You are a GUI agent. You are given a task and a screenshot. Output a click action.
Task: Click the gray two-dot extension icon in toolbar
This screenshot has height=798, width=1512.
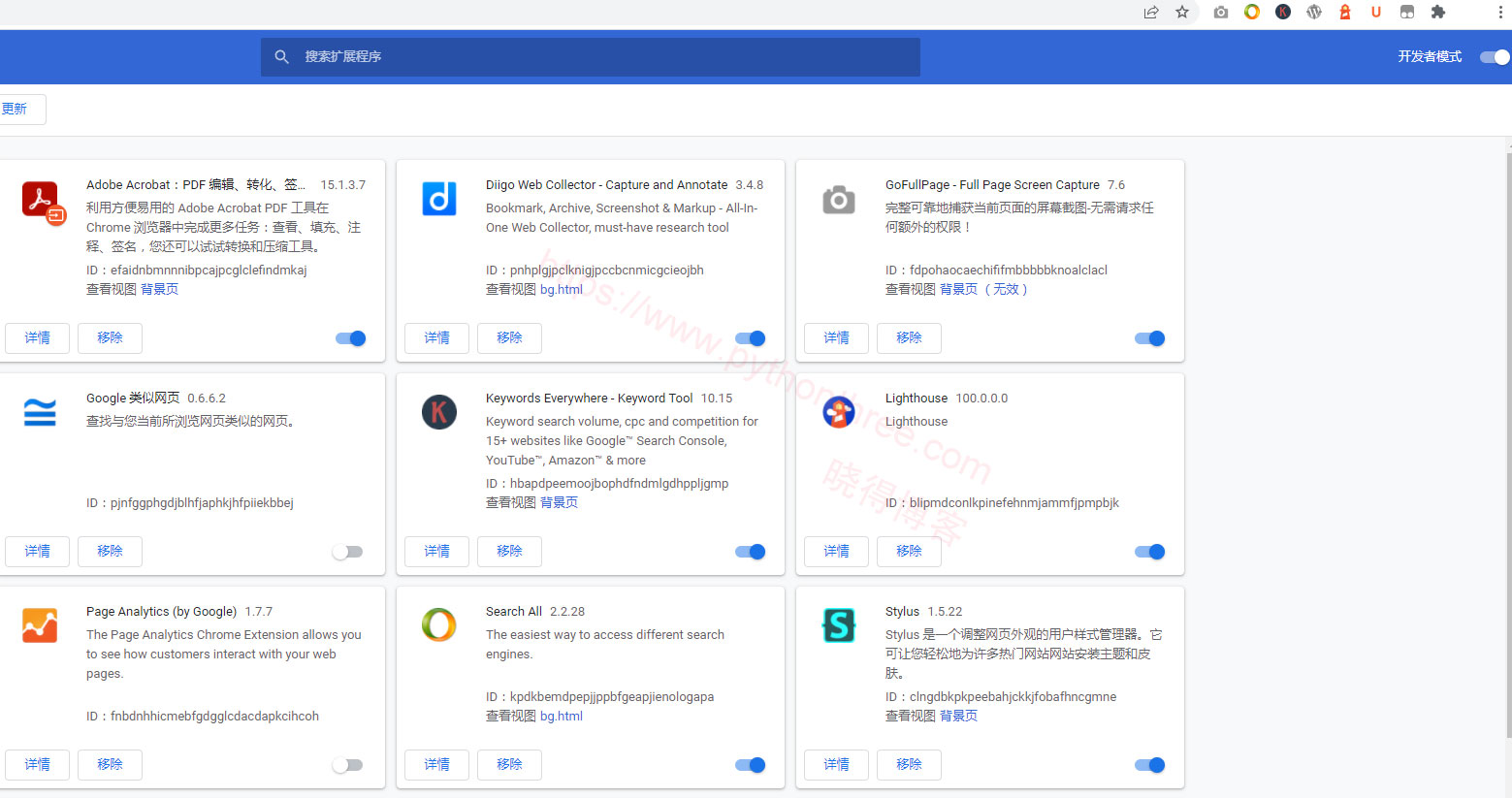pyautogui.click(x=1407, y=13)
